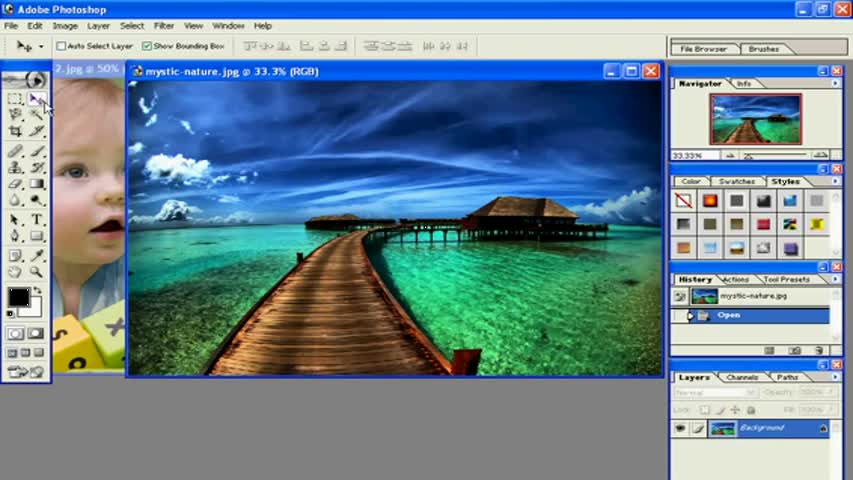Screen dimensions: 853x480
Task: Open the File Browser tab
Action: [703, 49]
